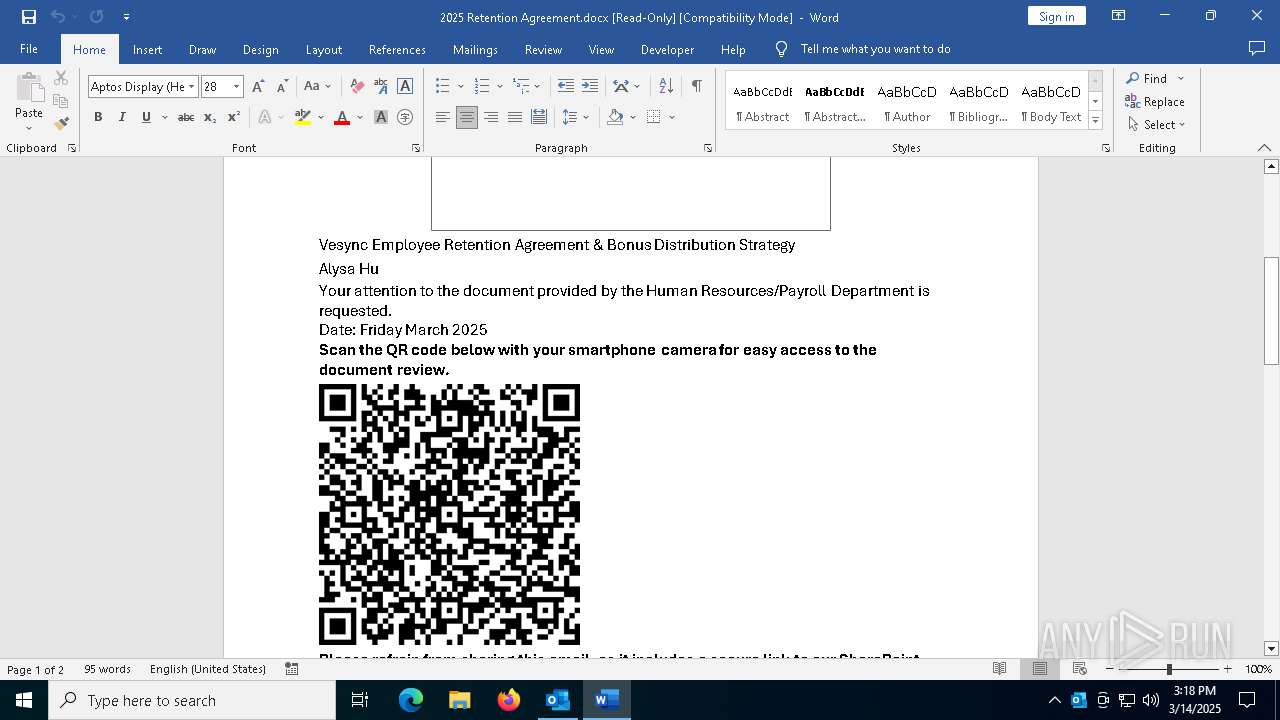Sort the selected text alphabetically
The image size is (1280, 720).
(666, 87)
